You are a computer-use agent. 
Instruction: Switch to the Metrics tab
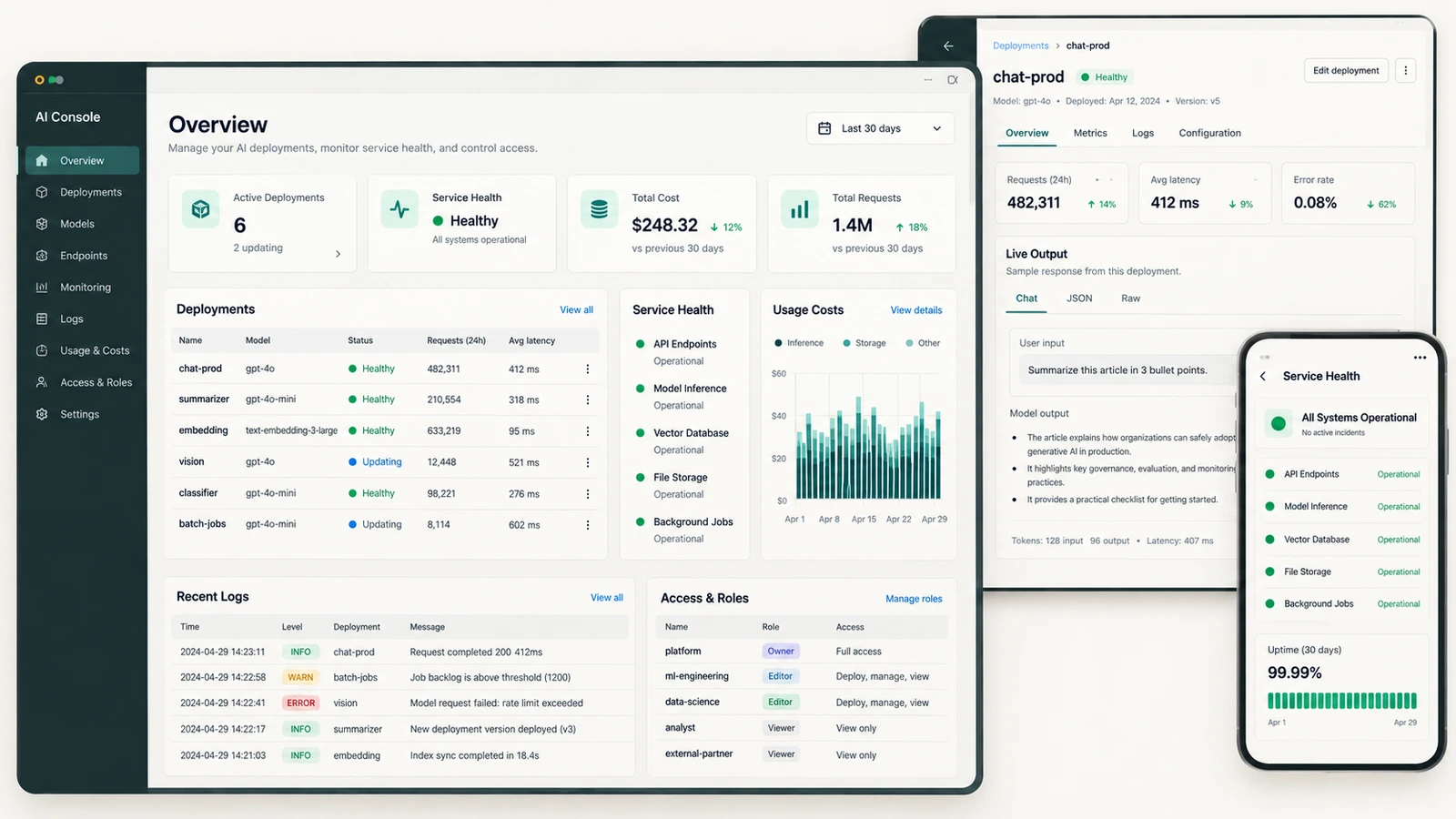[1090, 133]
